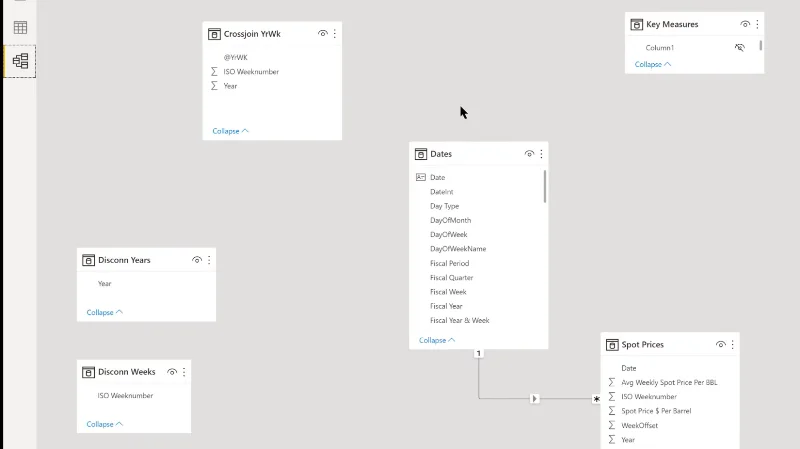
Task: Click the Spot Prices table icon
Action: (x=612, y=345)
